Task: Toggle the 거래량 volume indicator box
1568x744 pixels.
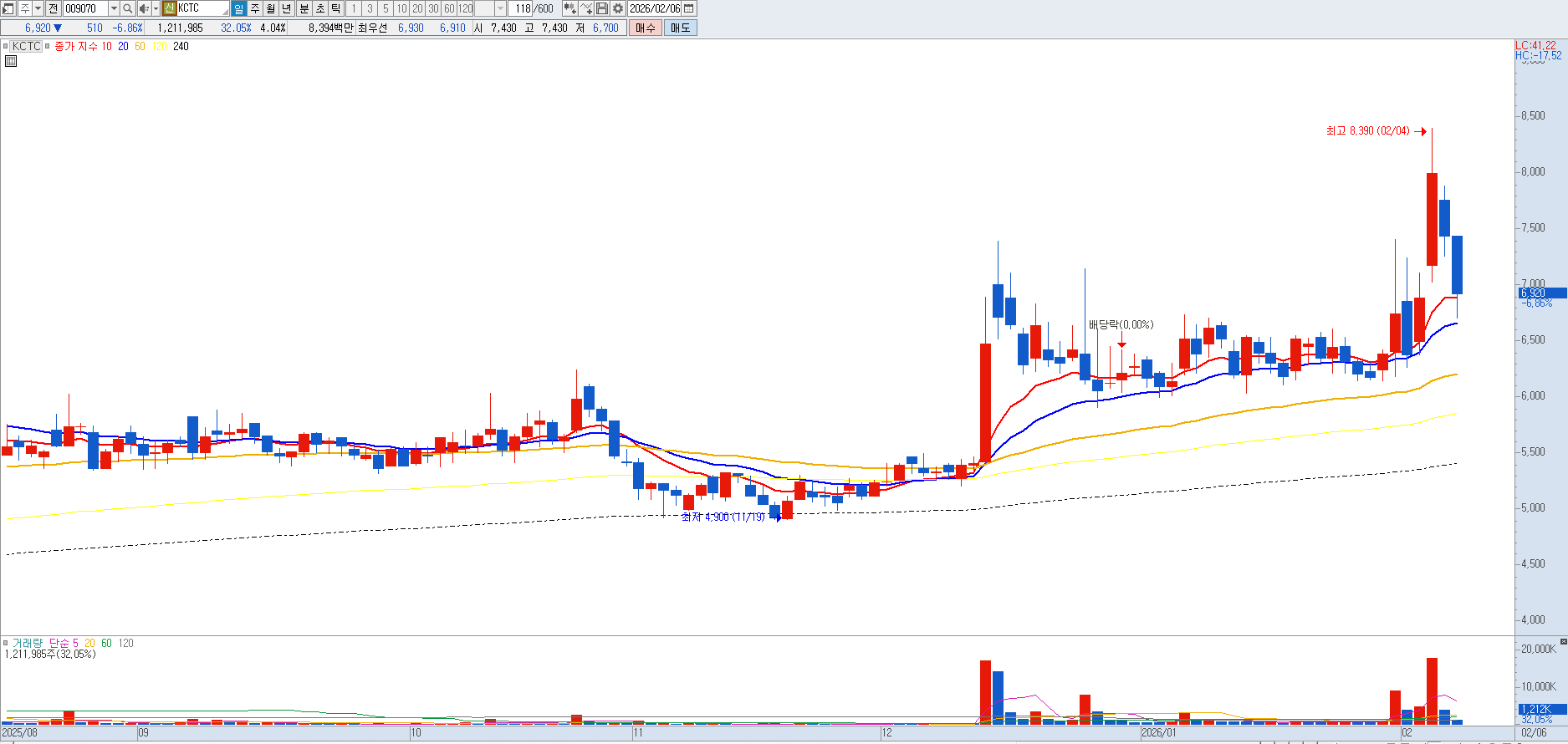Action: [x=6, y=644]
